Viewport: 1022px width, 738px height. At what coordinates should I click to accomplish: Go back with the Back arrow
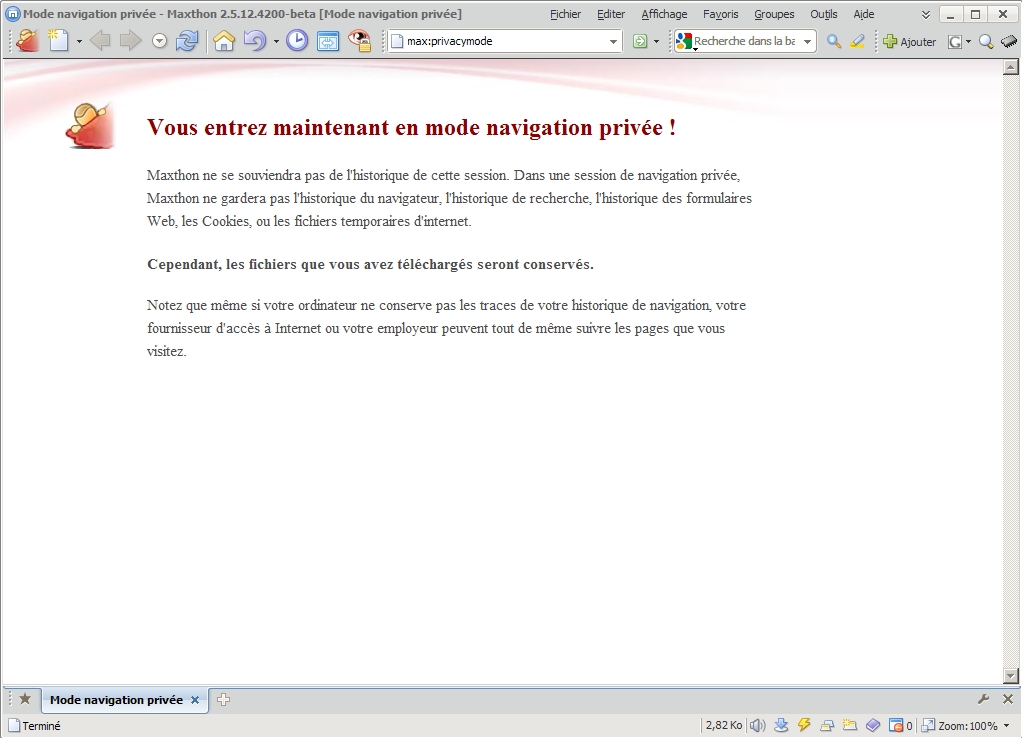point(100,41)
